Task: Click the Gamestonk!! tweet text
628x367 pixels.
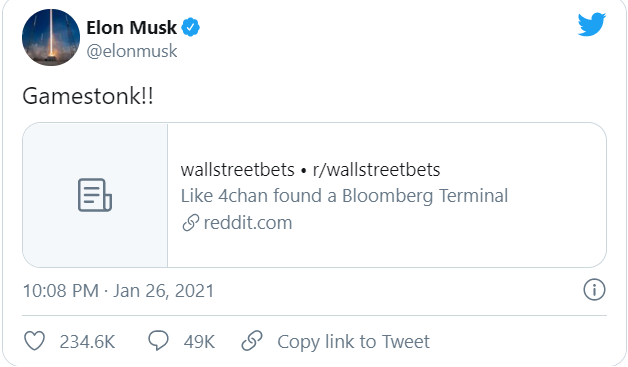Action: coord(88,97)
